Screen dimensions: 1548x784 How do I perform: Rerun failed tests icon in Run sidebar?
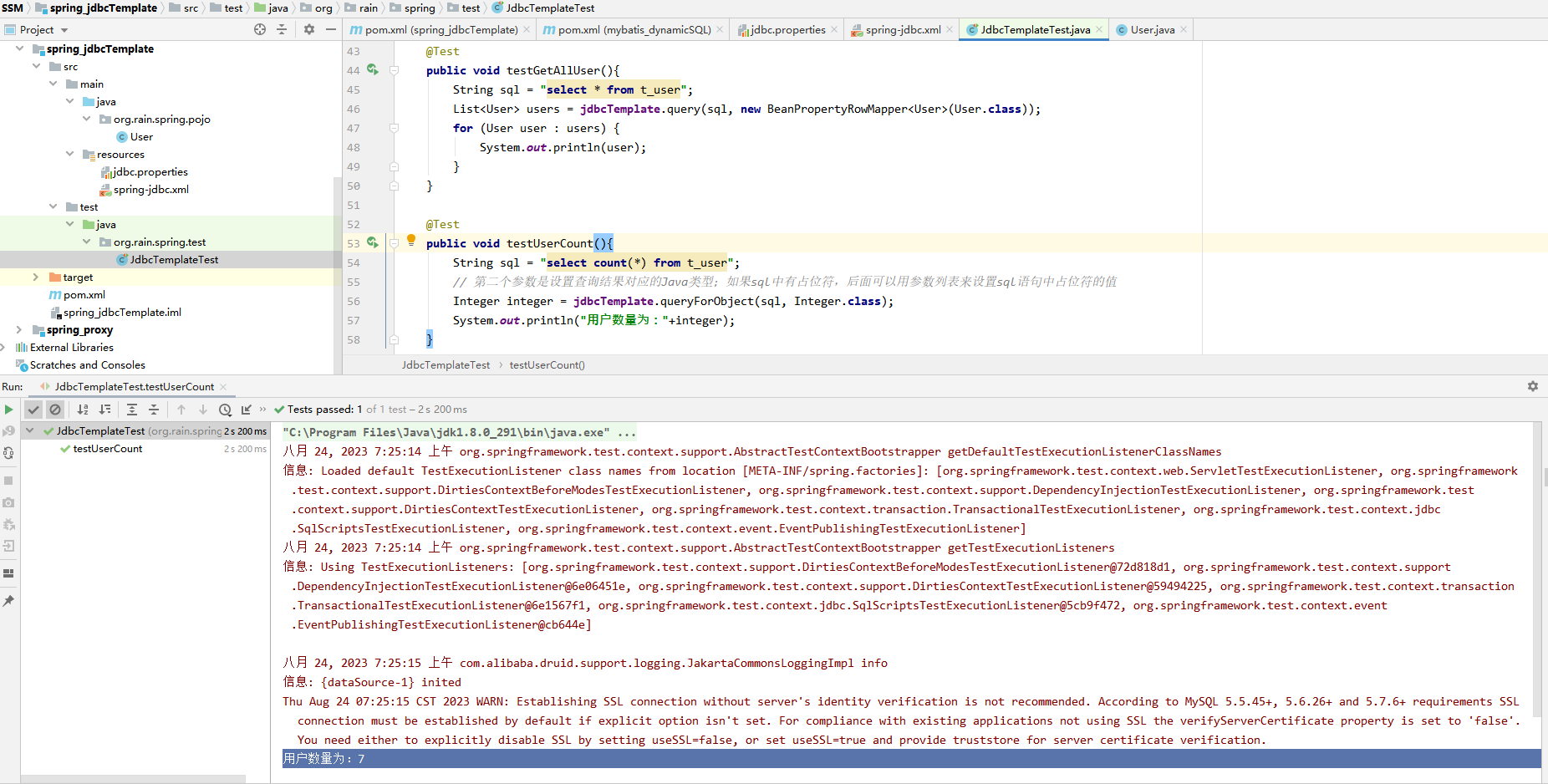pos(8,431)
